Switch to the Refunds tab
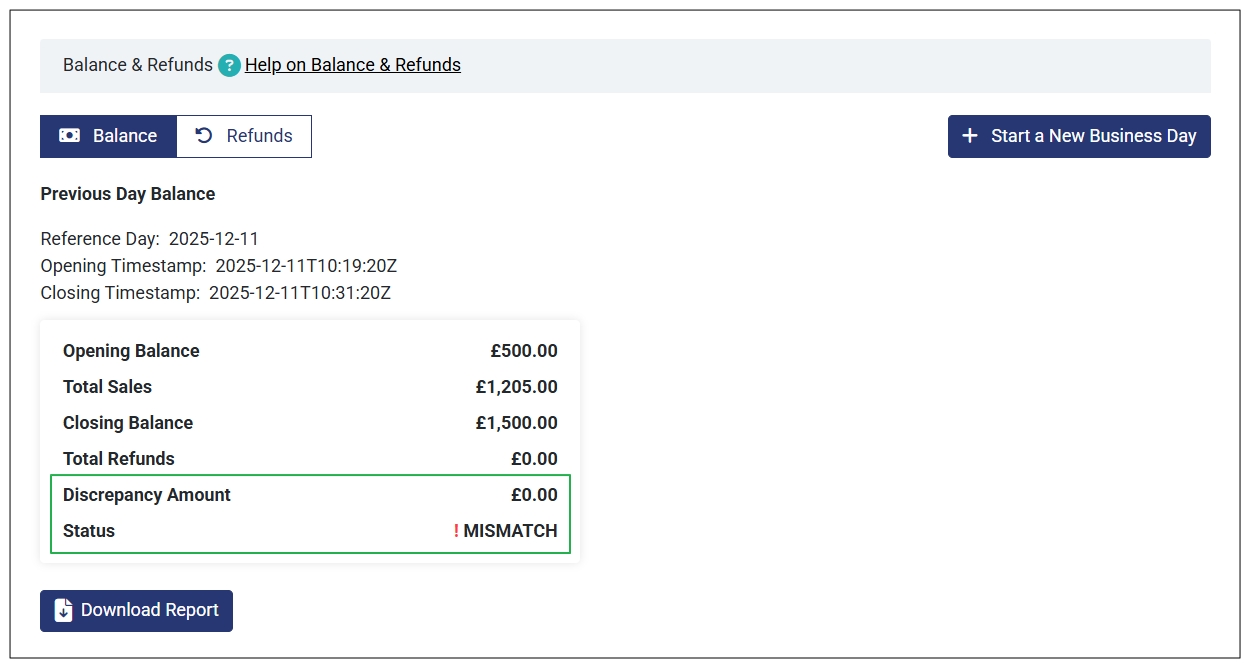This screenshot has width=1252, height=670. tap(259, 136)
